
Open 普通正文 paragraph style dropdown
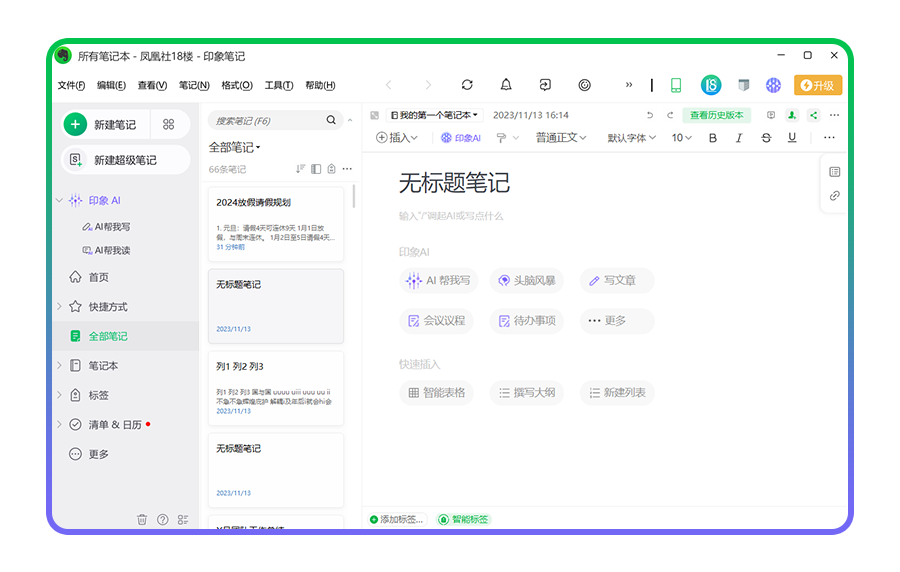(561, 138)
